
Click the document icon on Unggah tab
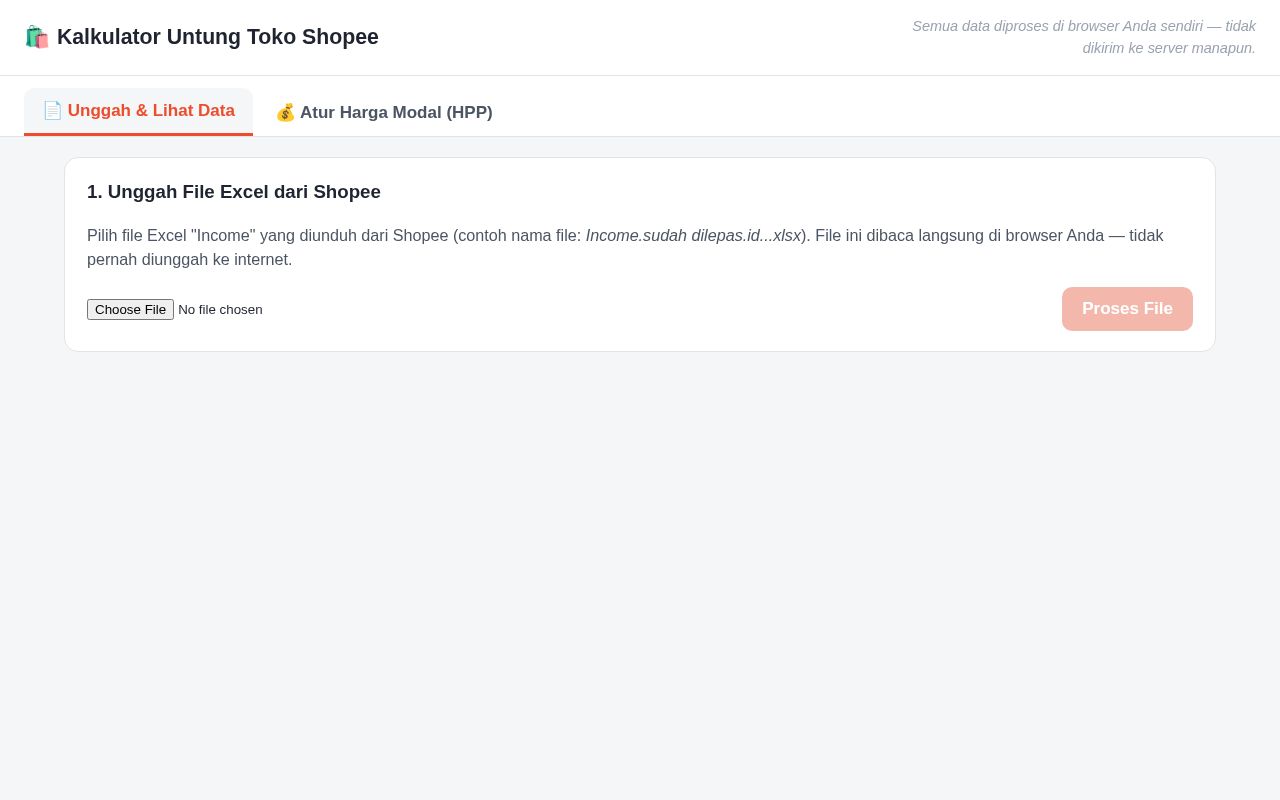click(x=52, y=110)
